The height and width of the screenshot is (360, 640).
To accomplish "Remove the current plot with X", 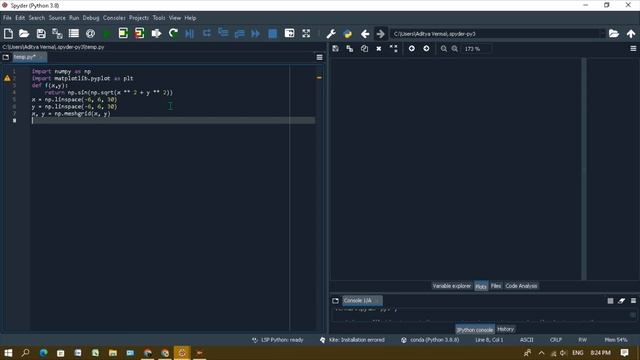I will click(379, 49).
